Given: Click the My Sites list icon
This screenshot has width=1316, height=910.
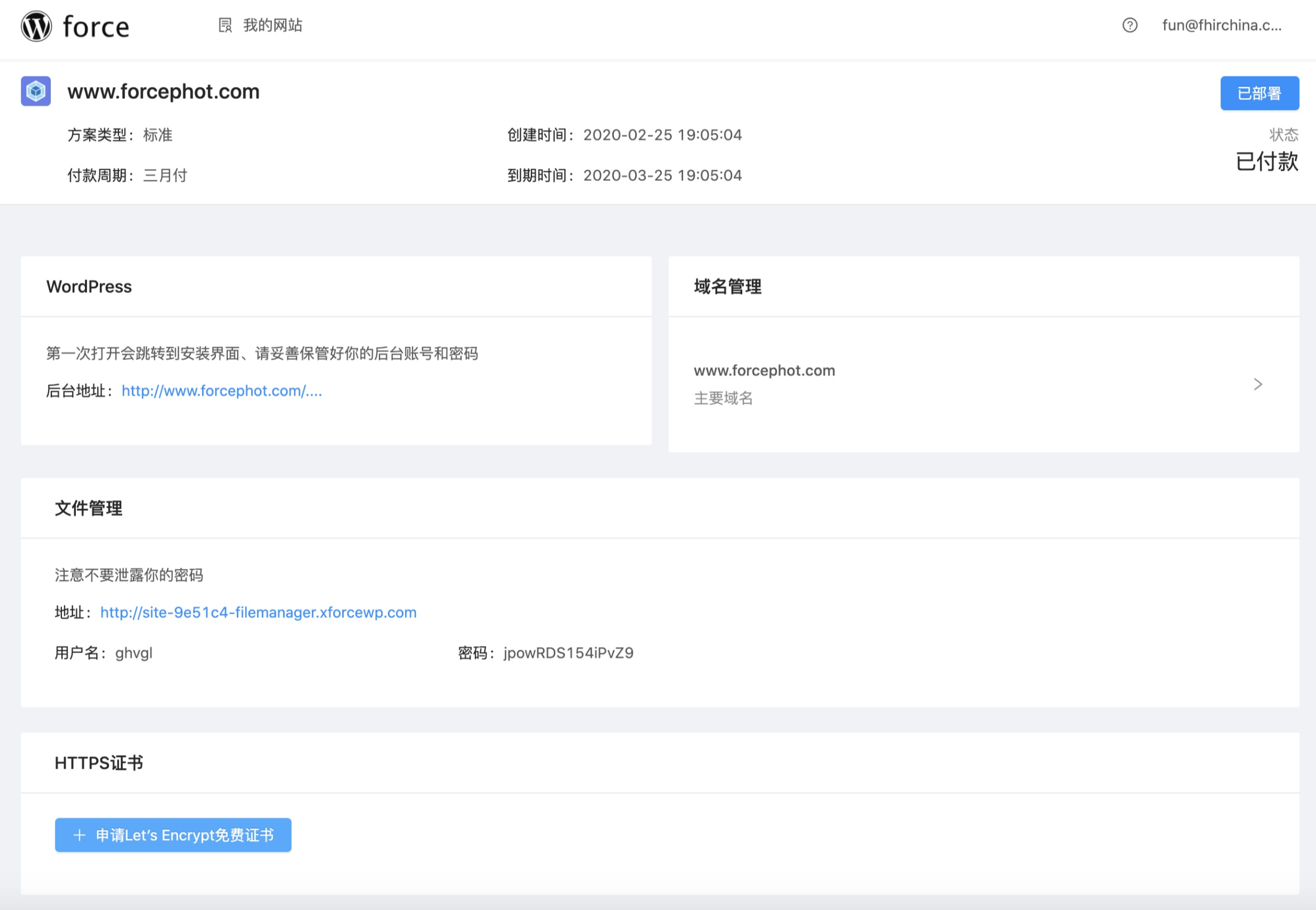Looking at the screenshot, I should point(225,25).
